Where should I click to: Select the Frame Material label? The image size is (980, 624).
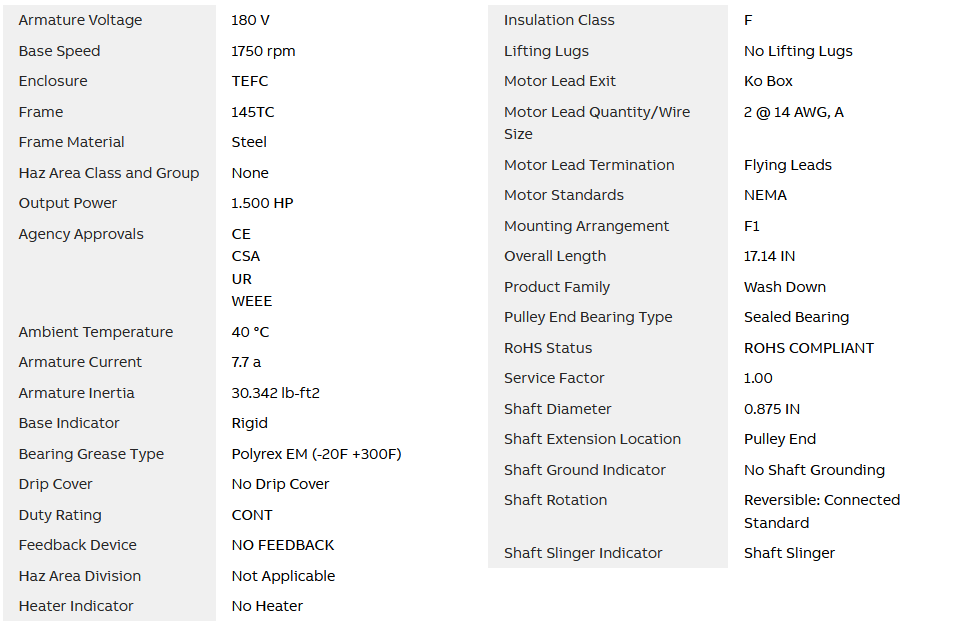tap(71, 142)
